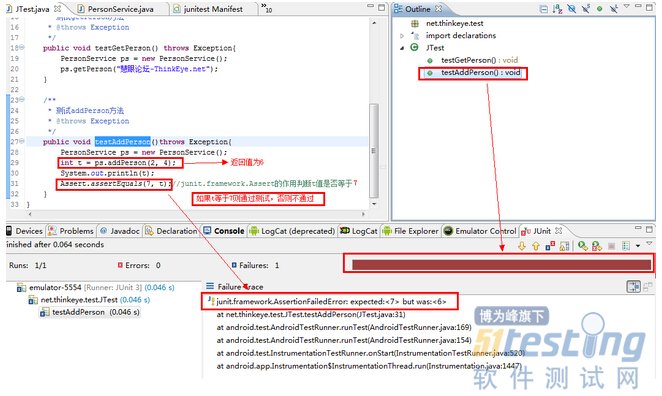Toggle Show Failures Only in JUnit view
Image resolution: width=662 pixels, height=396 pixels.
550,246
